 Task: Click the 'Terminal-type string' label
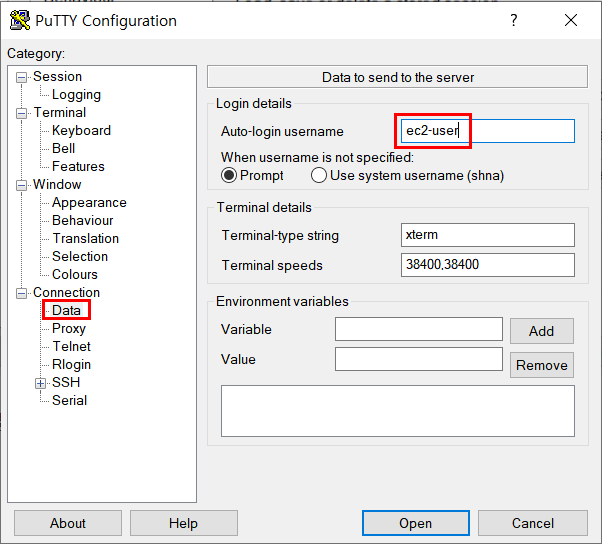click(x=280, y=235)
